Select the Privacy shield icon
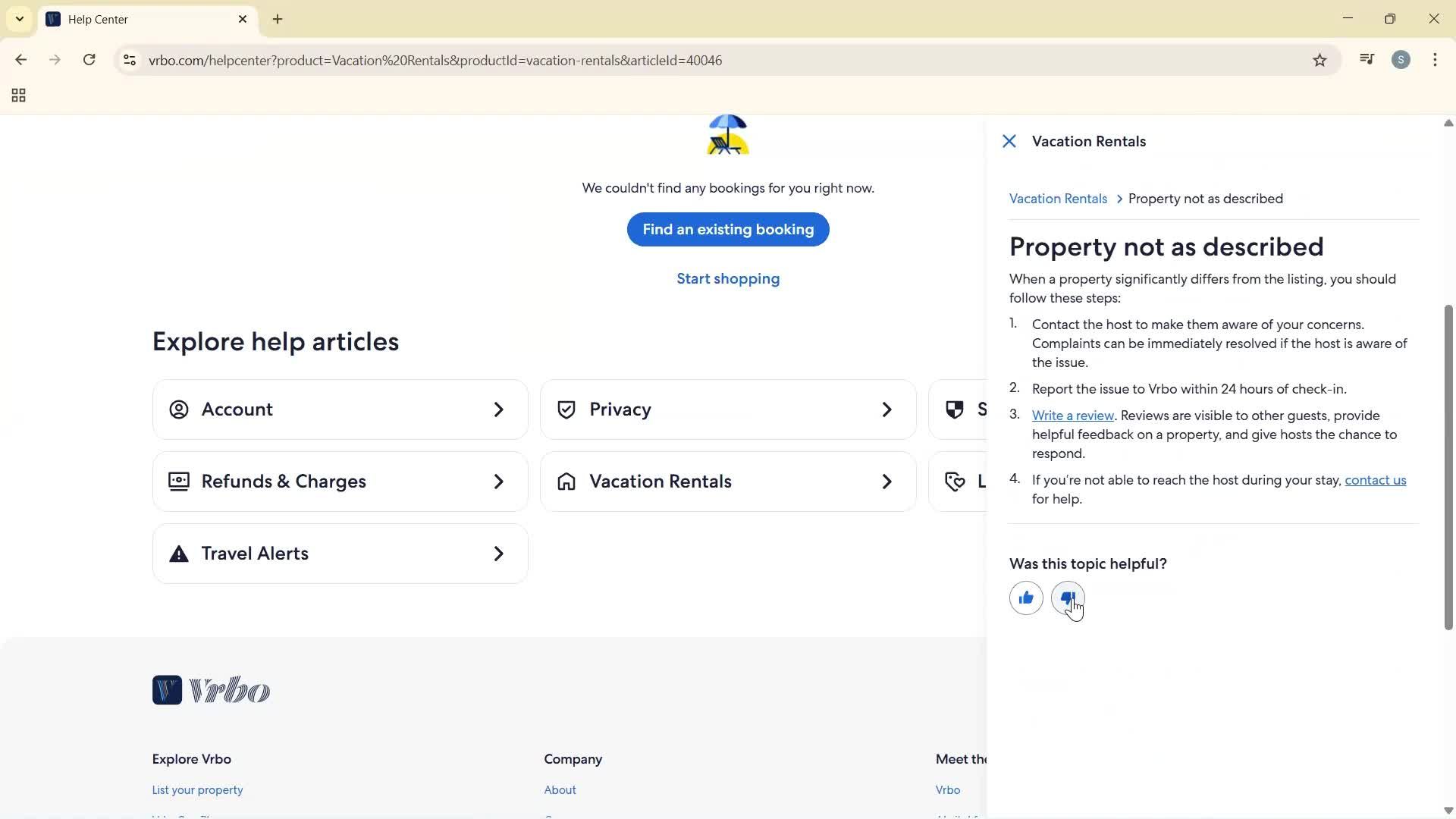The height and width of the screenshot is (819, 1456). tap(566, 409)
